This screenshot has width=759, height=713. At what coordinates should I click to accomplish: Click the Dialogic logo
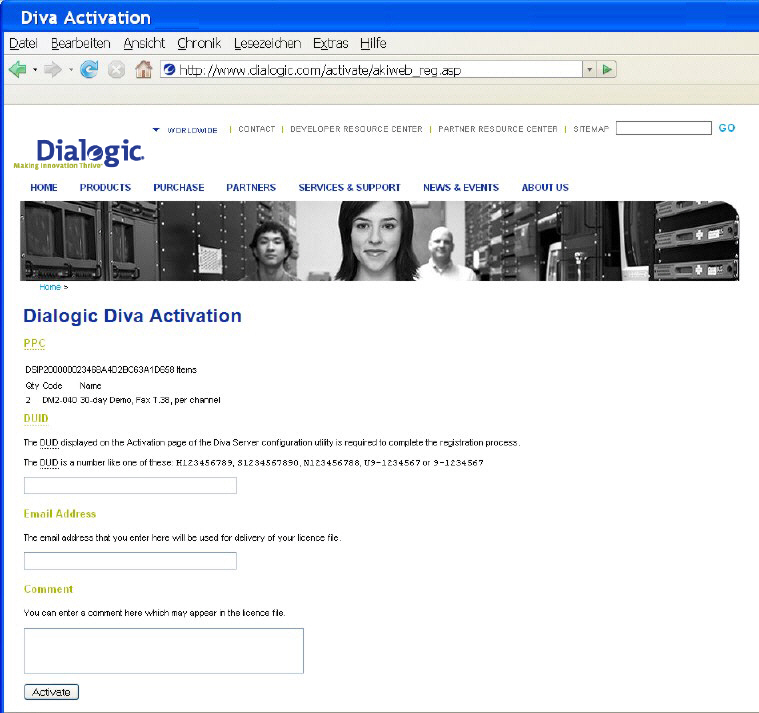[89, 152]
